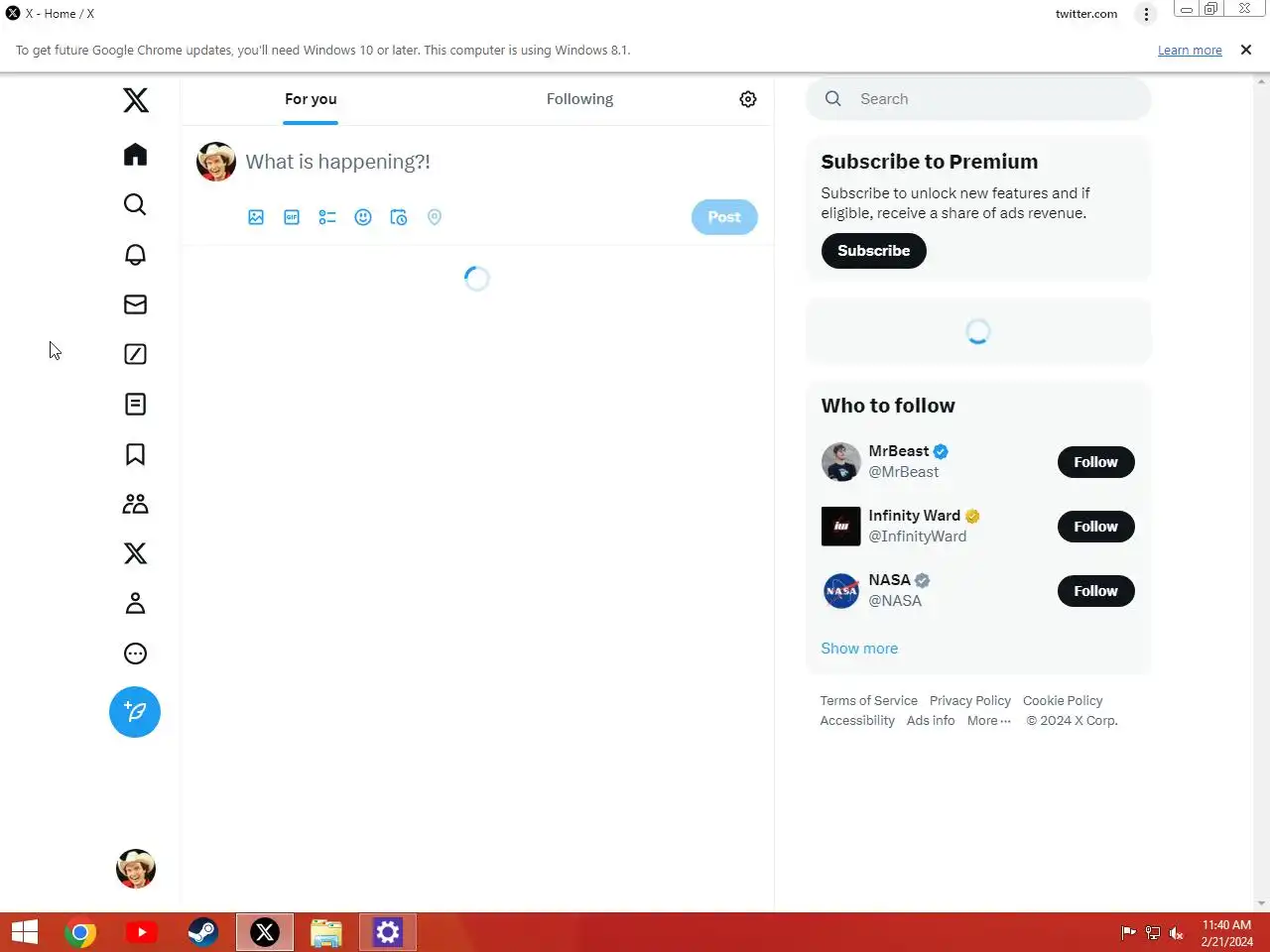
Task: Open Notifications bell icon
Action: click(x=135, y=255)
